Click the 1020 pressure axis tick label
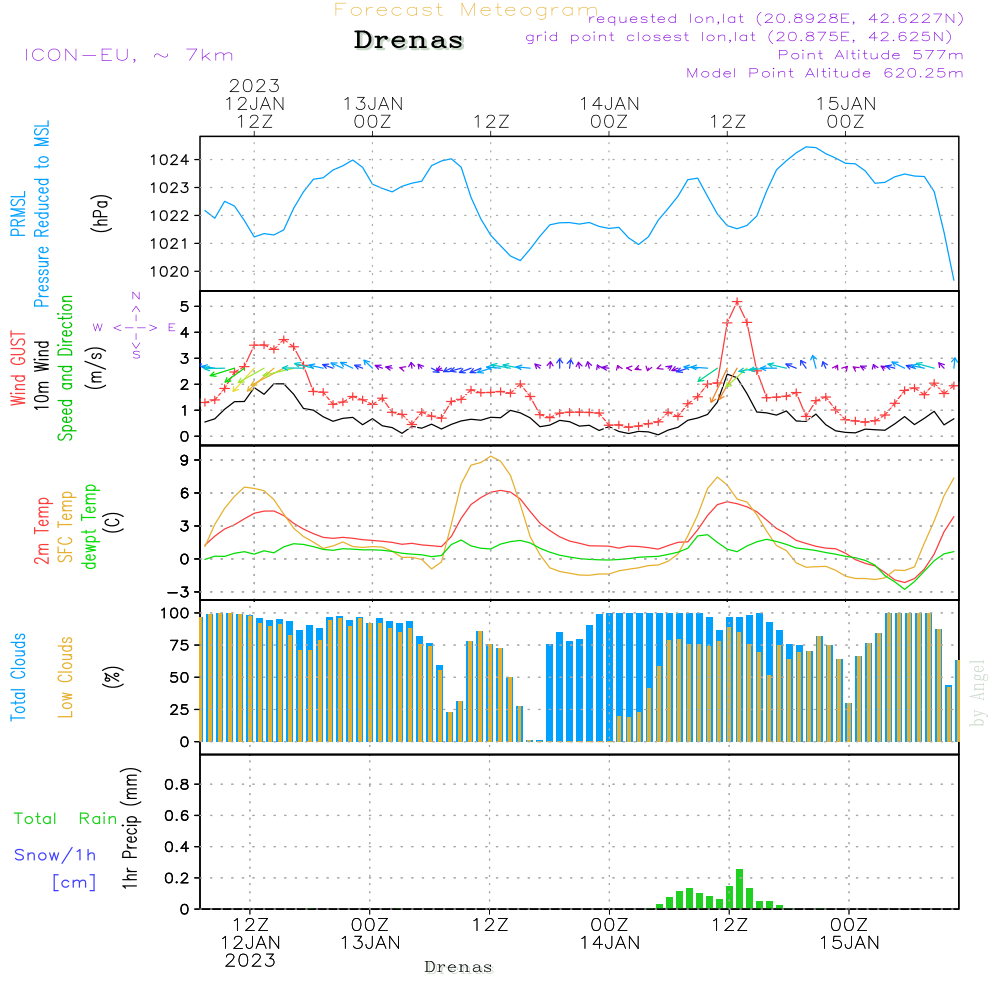The height and width of the screenshot is (1000, 1000). [169, 272]
